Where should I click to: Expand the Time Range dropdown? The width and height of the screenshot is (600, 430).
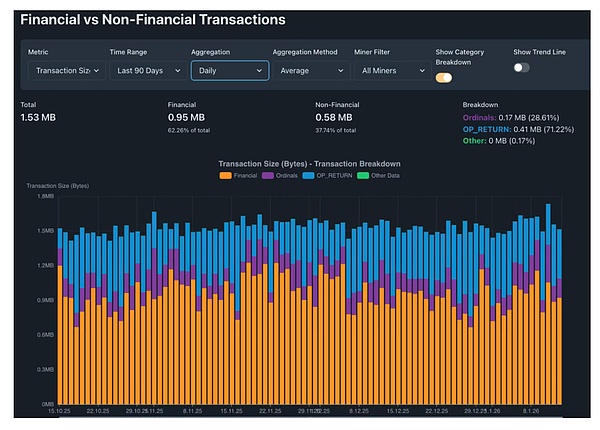147,71
